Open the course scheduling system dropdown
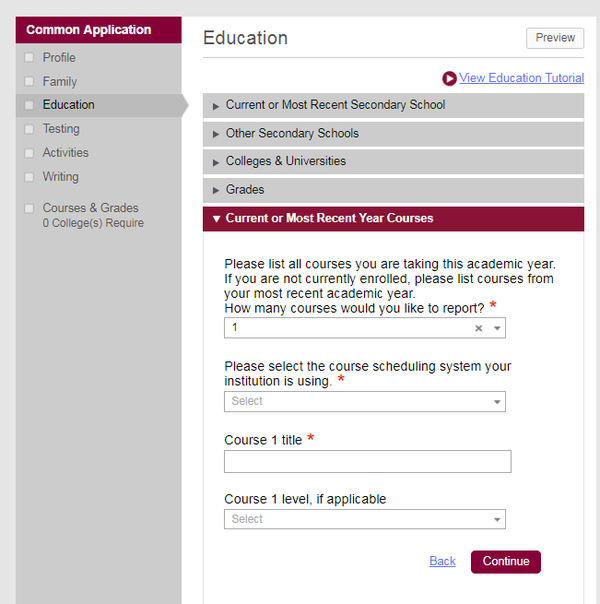Viewport: 600px width, 604px height. 365,401
